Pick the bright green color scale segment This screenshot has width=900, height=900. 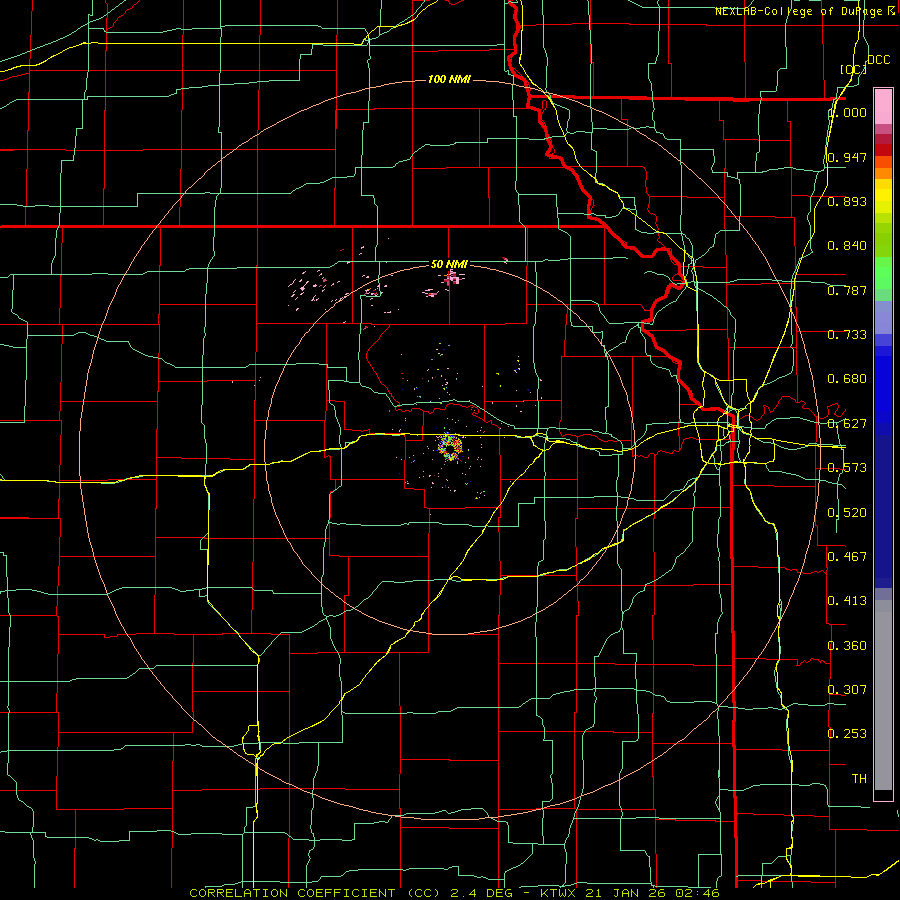pos(883,273)
